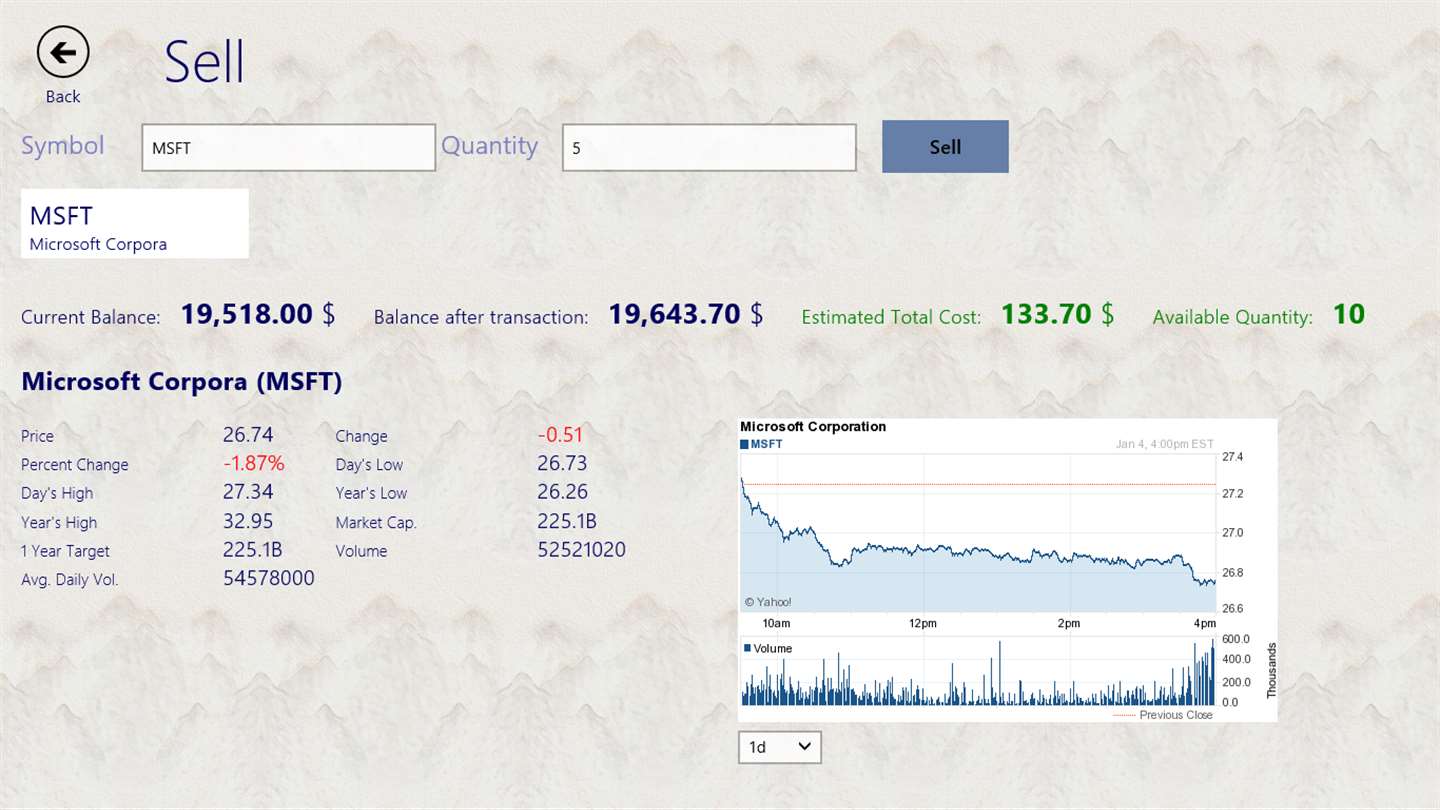This screenshot has height=810, width=1440.
Task: Click the Microsoft Corpora (MSFT) heading
Action: pos(182,381)
